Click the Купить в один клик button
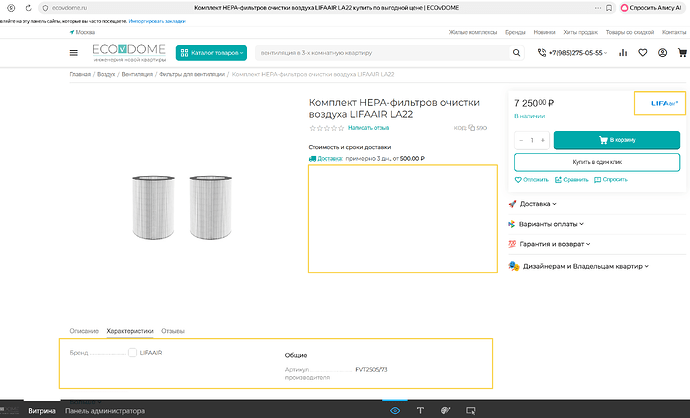Image resolution: width=690 pixels, height=418 pixels. tap(597, 162)
